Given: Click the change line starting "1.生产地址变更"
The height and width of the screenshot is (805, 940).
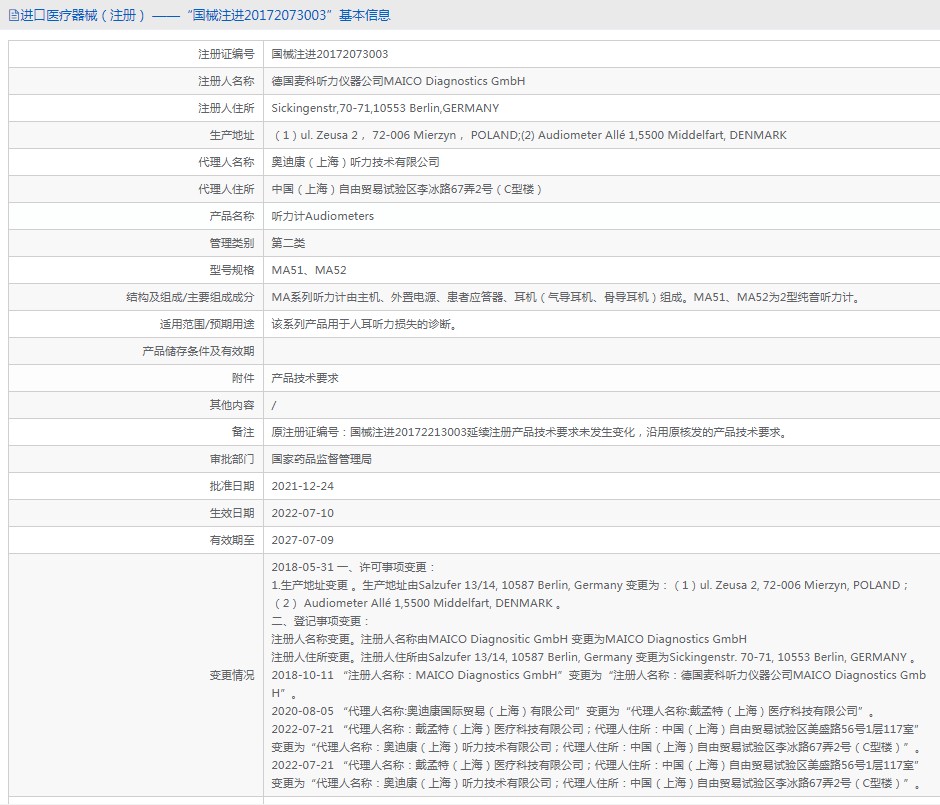Looking at the screenshot, I should point(590,594).
